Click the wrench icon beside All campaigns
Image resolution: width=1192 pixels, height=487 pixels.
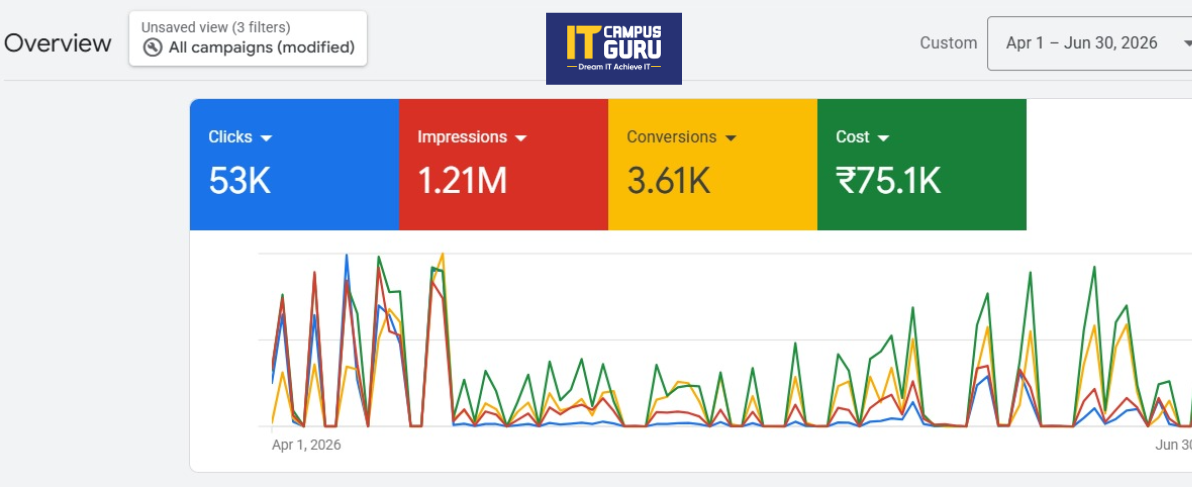point(152,48)
